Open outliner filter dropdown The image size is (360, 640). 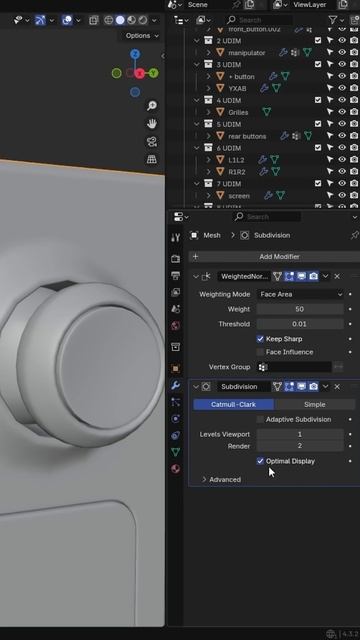[x=337, y=20]
